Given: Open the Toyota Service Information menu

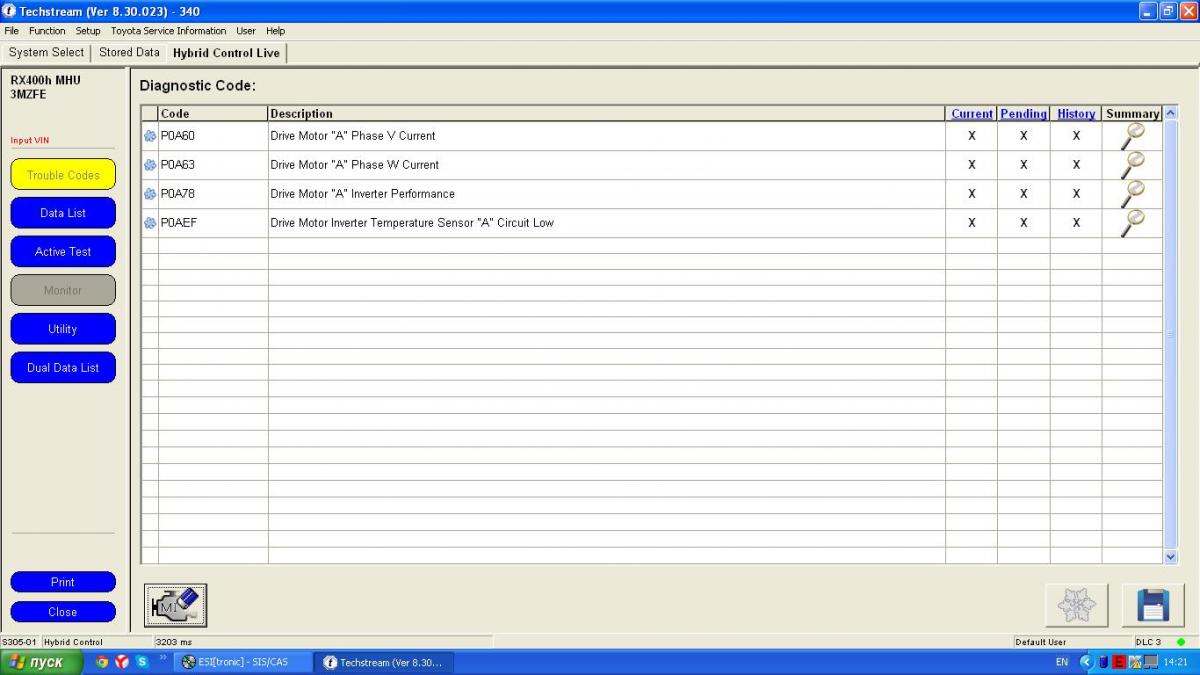Looking at the screenshot, I should 168,31.
